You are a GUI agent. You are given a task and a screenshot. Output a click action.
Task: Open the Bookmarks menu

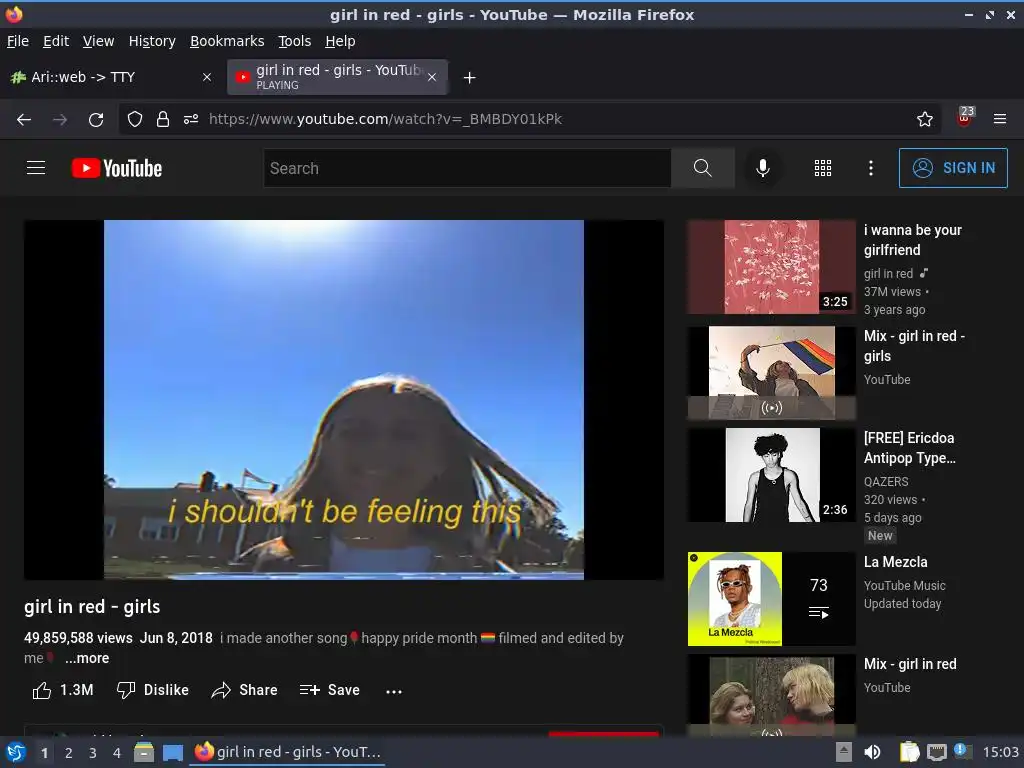point(227,41)
